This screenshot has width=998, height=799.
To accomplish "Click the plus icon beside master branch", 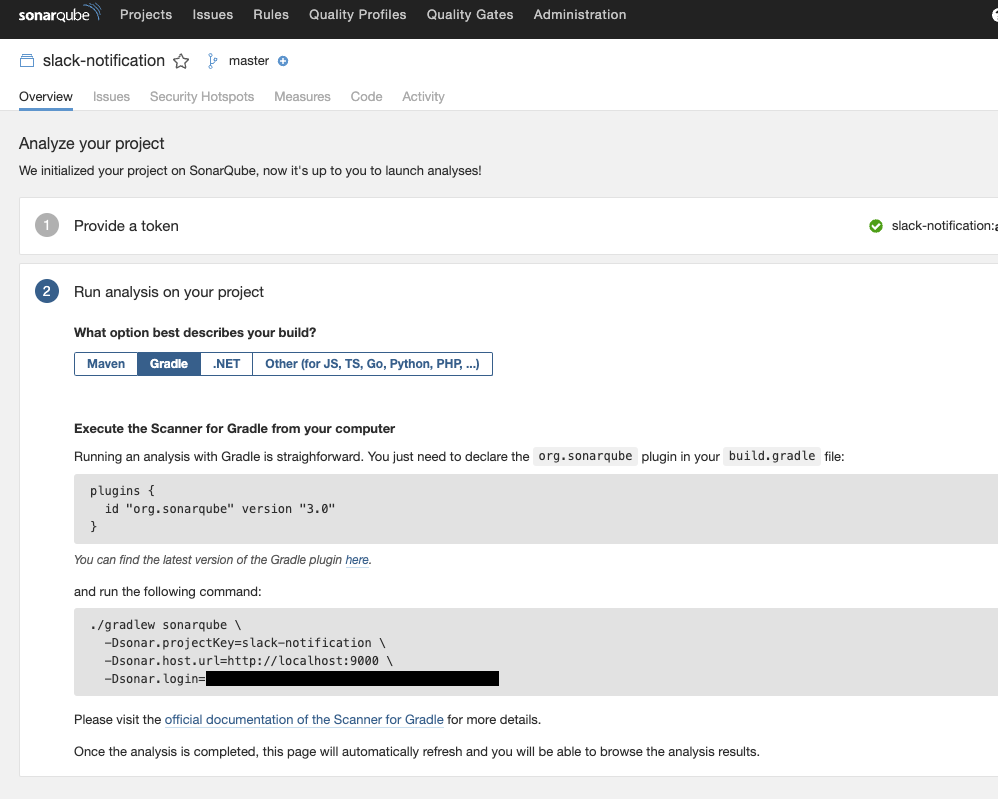I will tap(283, 61).
